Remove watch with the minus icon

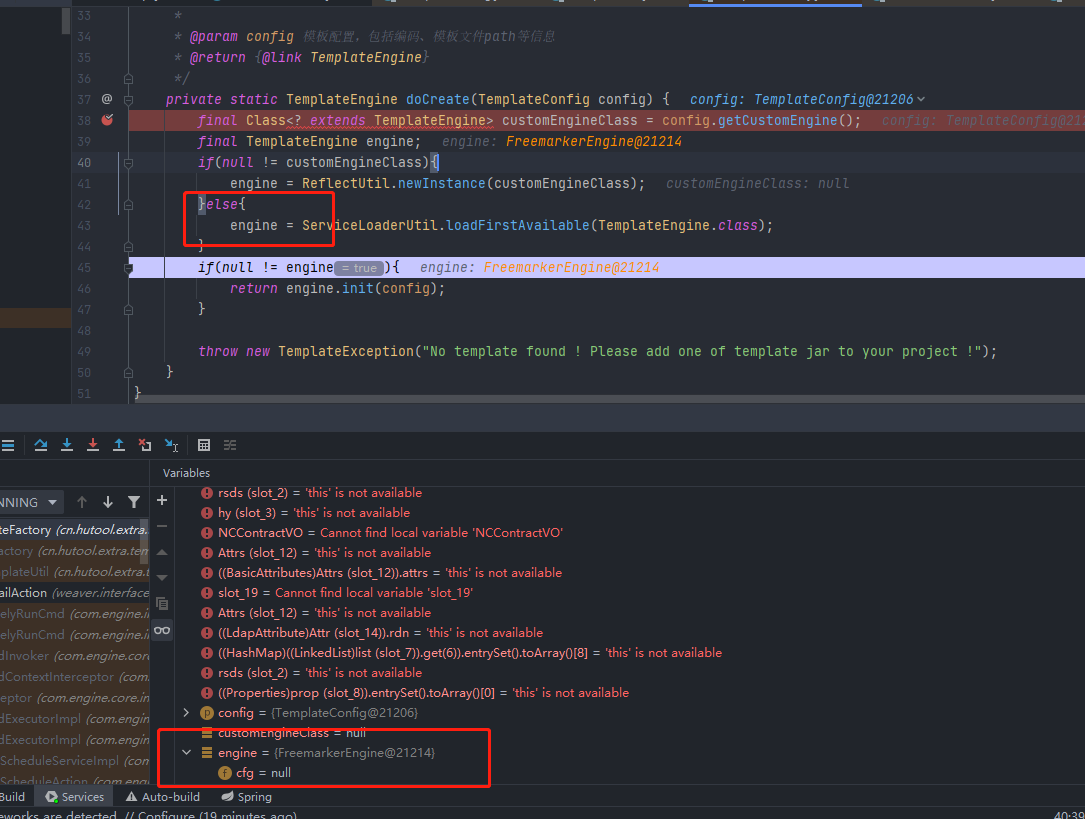(x=162, y=526)
